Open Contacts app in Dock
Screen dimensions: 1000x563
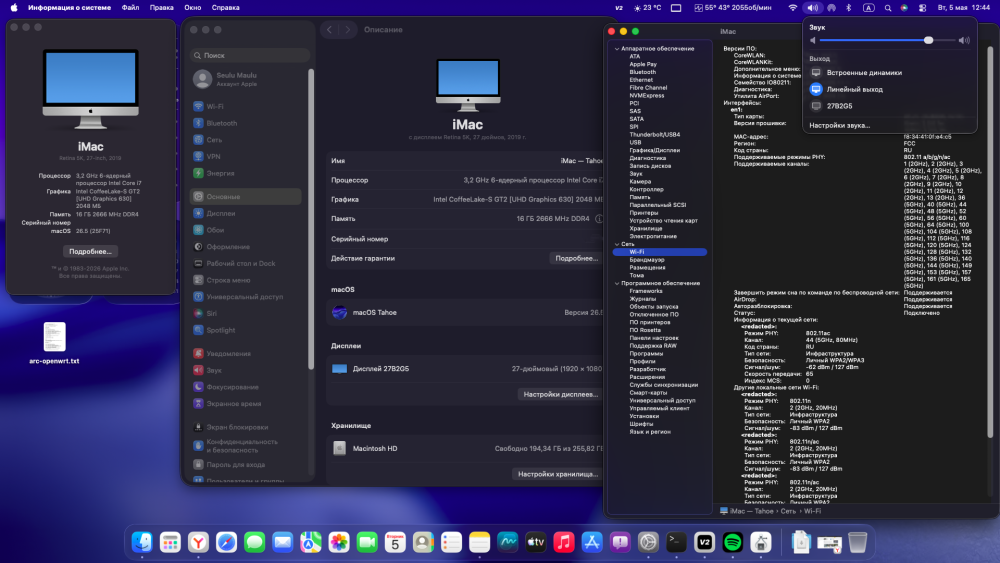pos(423,542)
